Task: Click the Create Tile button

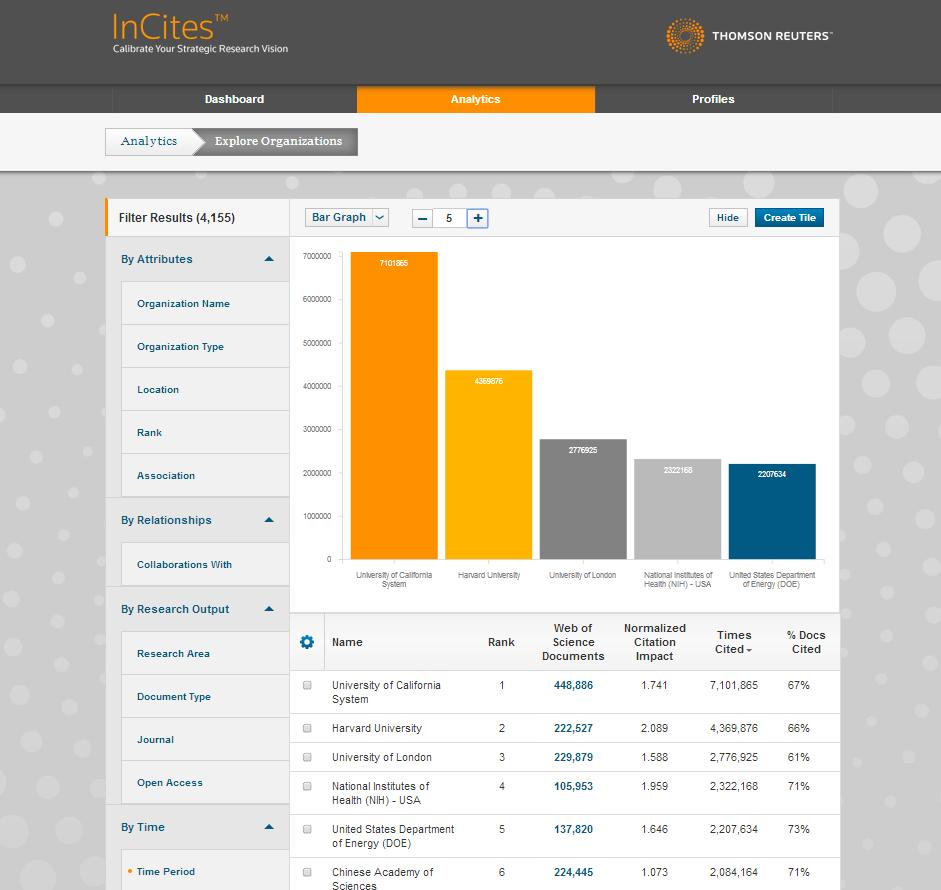Action: coord(789,218)
